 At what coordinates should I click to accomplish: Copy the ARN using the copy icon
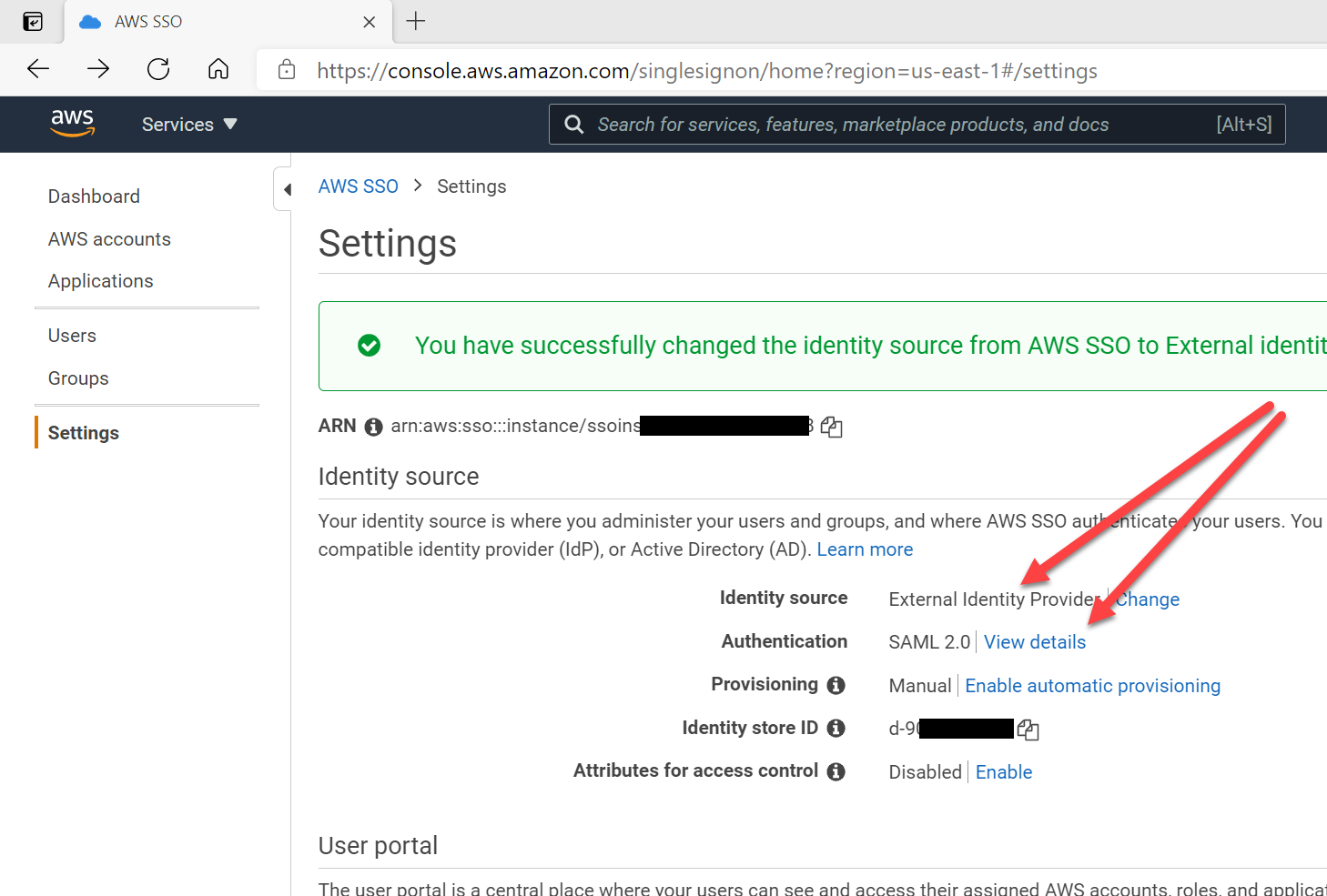point(831,427)
